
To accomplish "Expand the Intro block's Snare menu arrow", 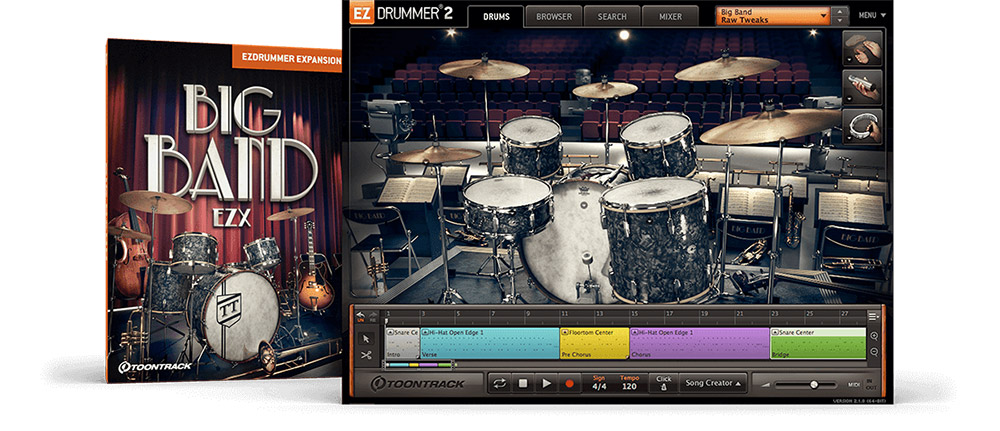I will point(391,332).
